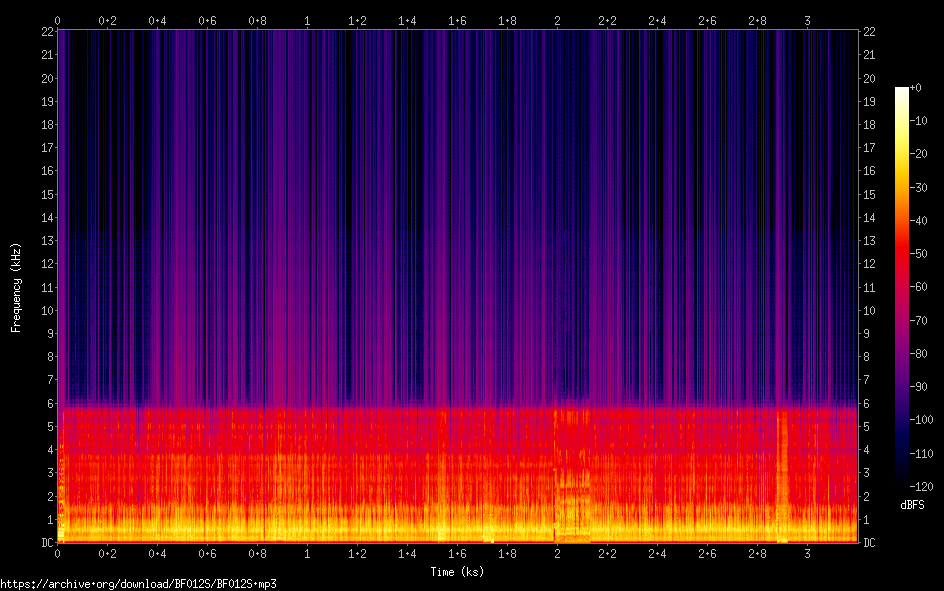Click "DC" on the left frequency axis
This screenshot has width=944, height=591.
point(47,543)
